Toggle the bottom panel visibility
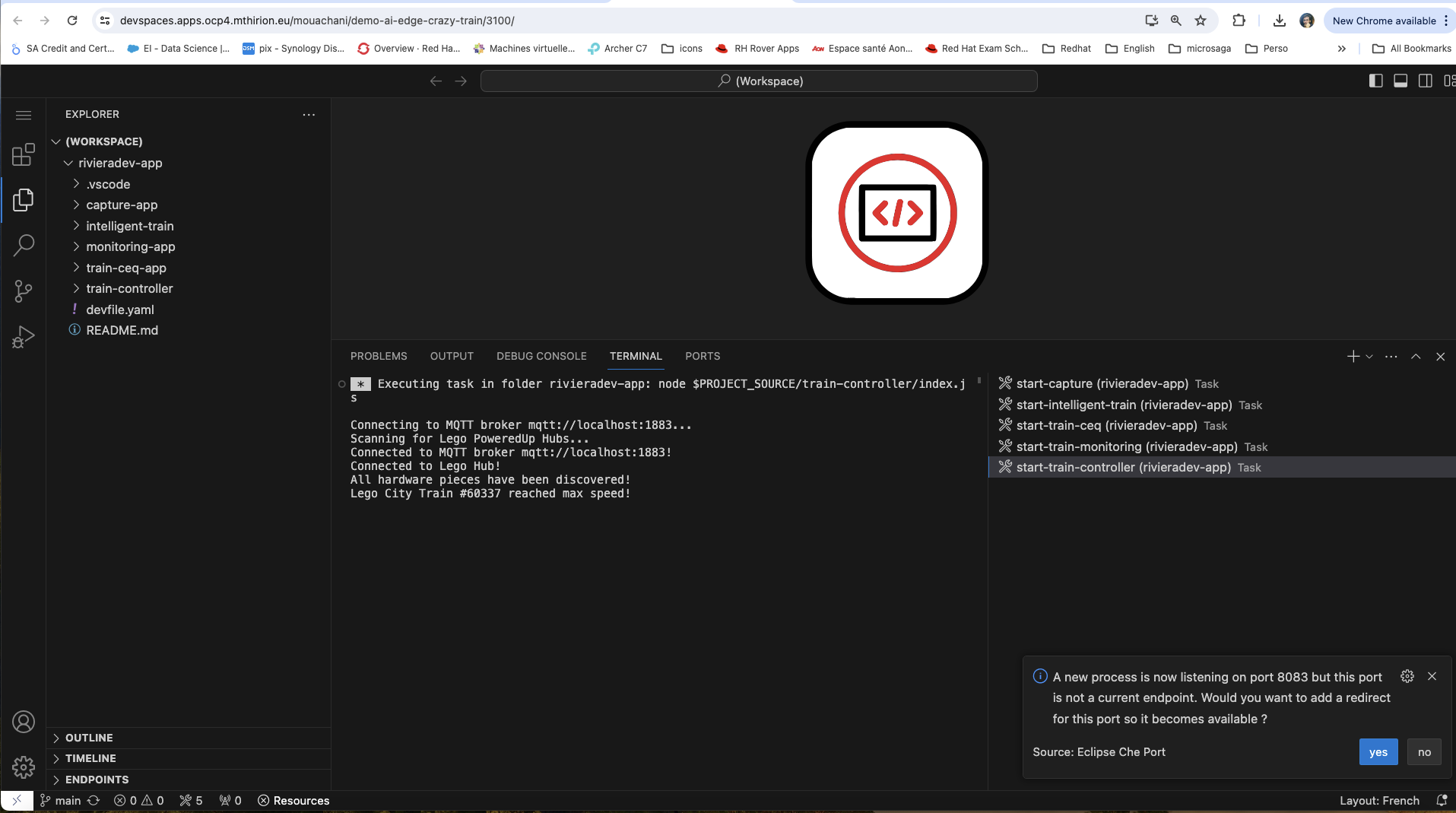 pyautogui.click(x=1400, y=81)
